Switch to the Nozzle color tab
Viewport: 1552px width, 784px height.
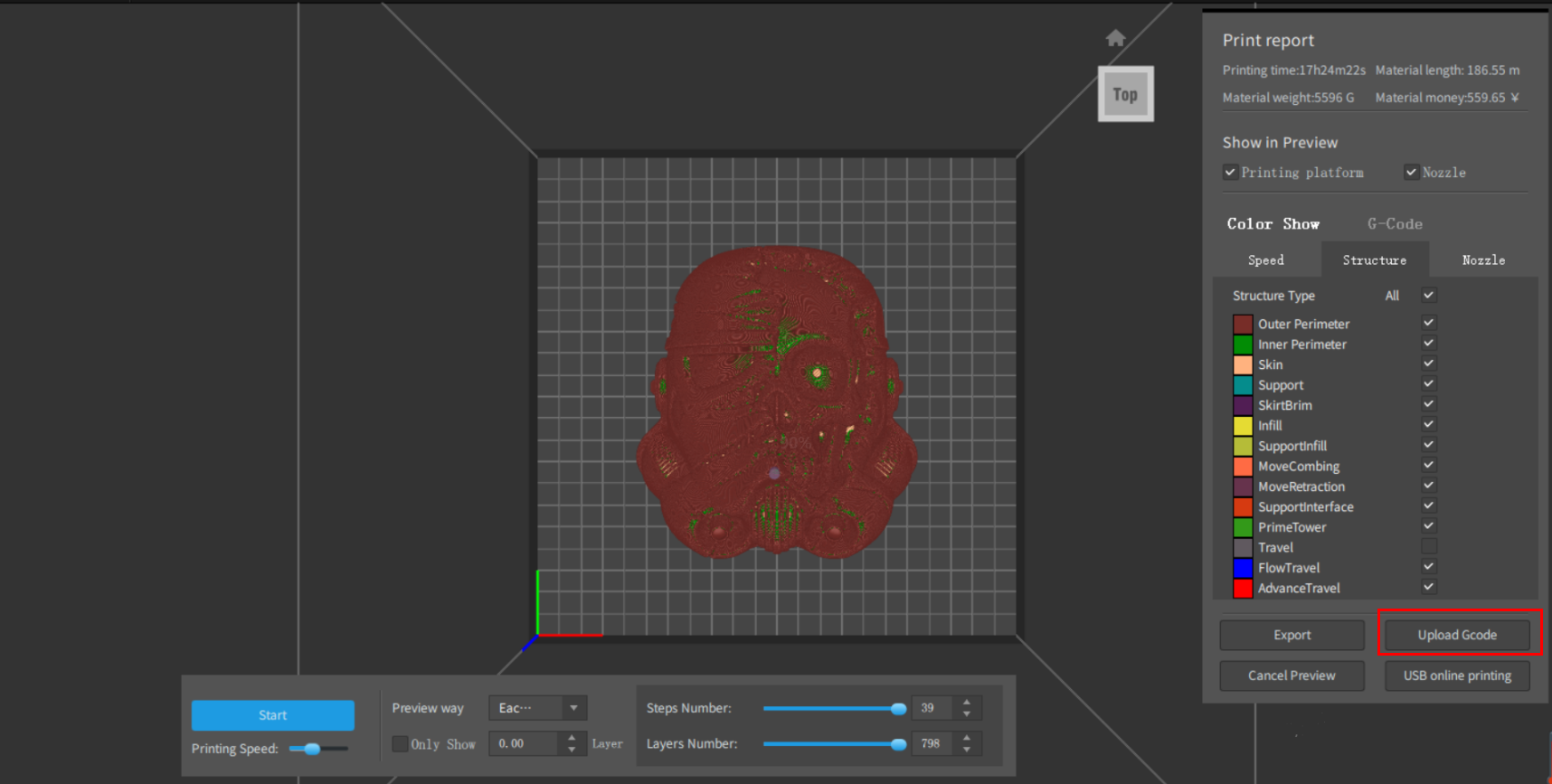tap(1483, 260)
